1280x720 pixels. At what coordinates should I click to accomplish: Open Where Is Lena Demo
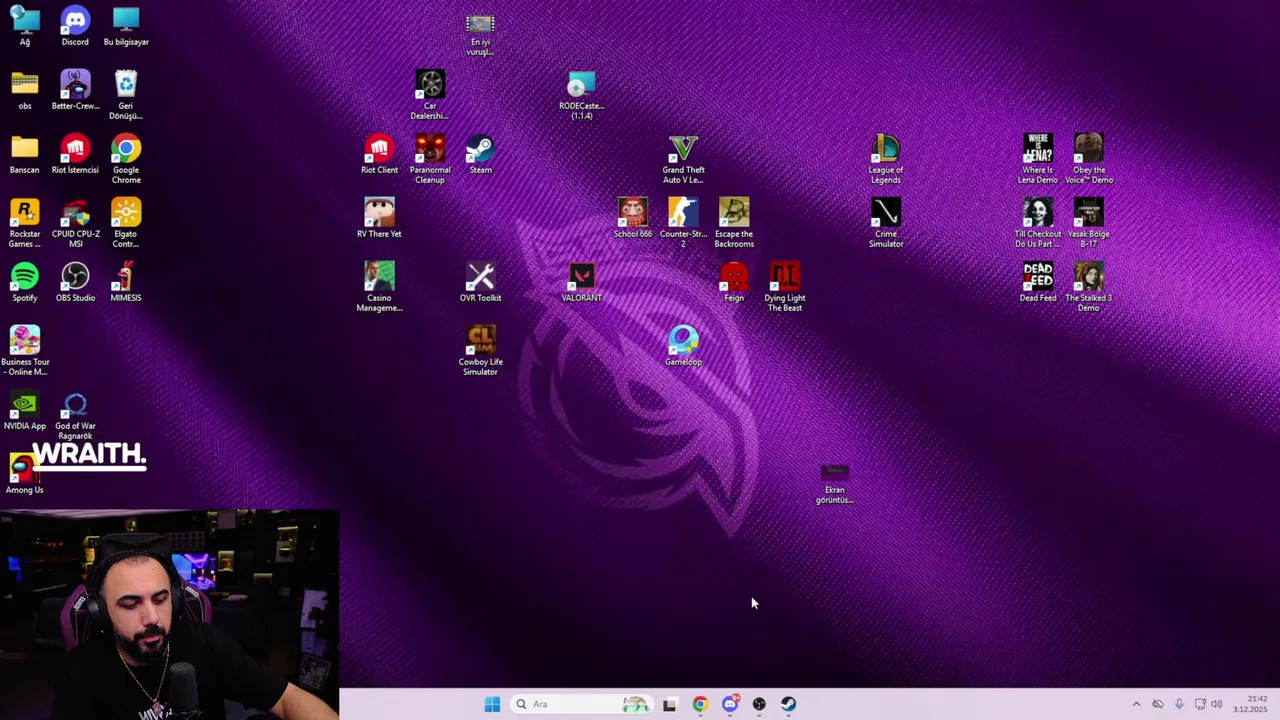[x=1038, y=159]
